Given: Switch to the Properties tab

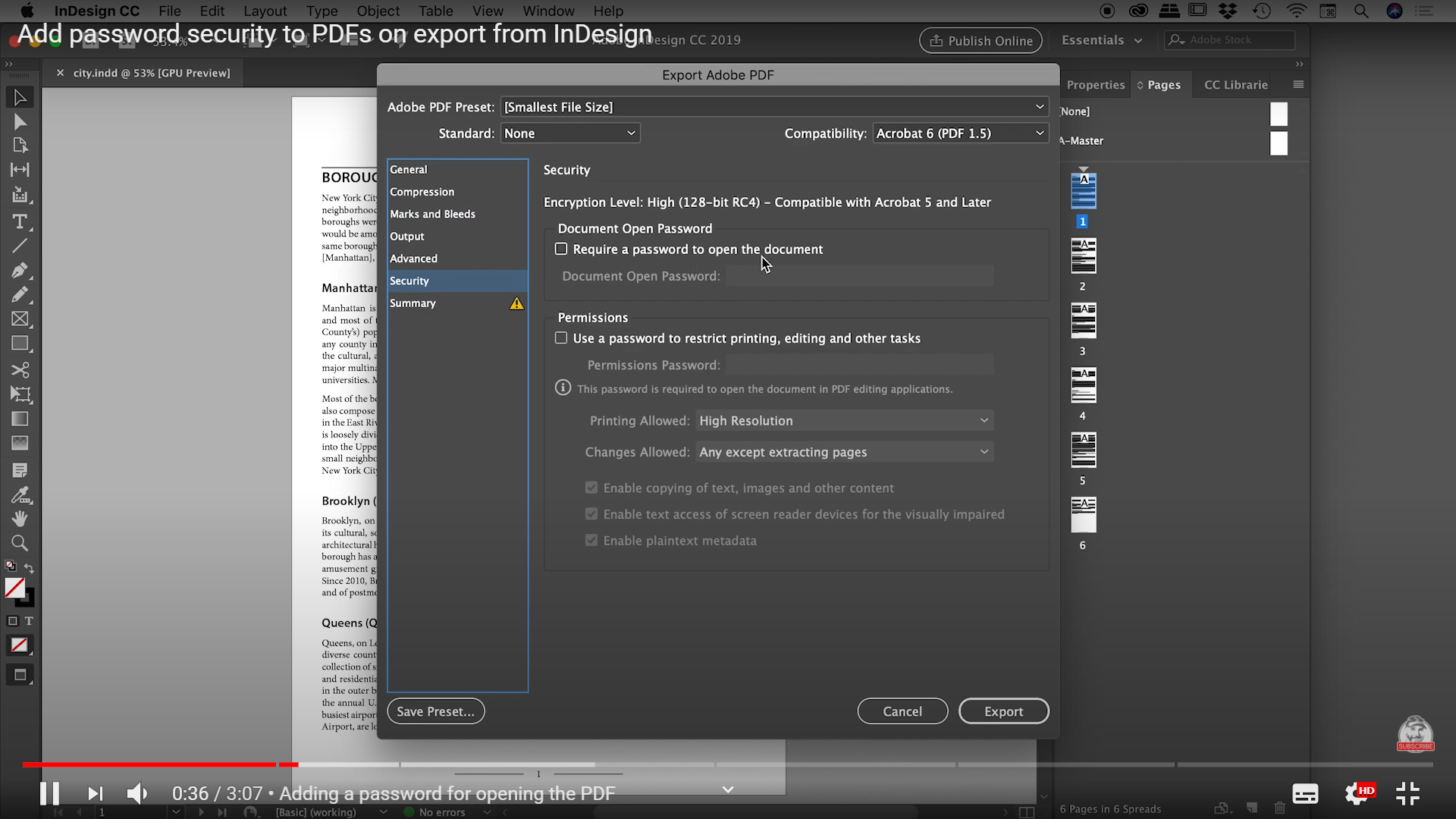Looking at the screenshot, I should coord(1096,85).
